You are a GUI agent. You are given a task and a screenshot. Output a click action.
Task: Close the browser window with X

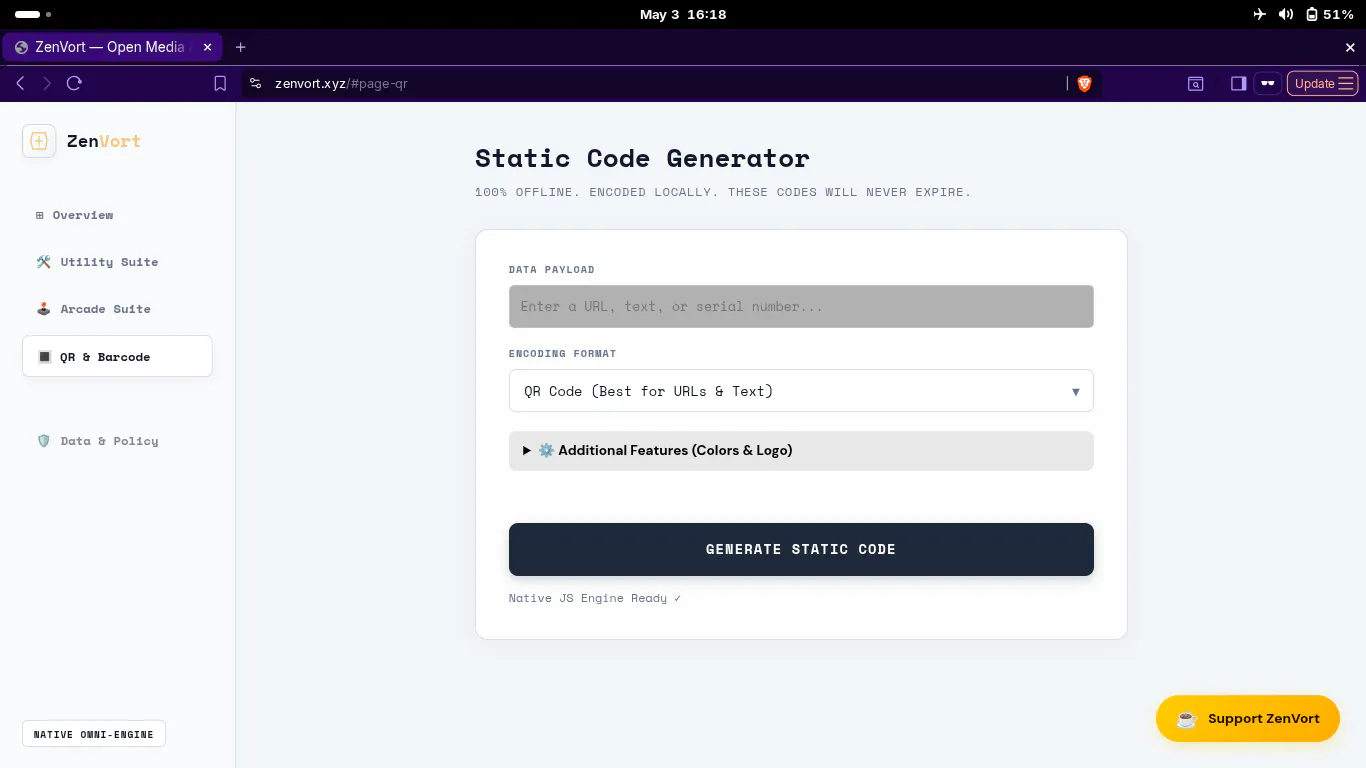pos(1350,47)
